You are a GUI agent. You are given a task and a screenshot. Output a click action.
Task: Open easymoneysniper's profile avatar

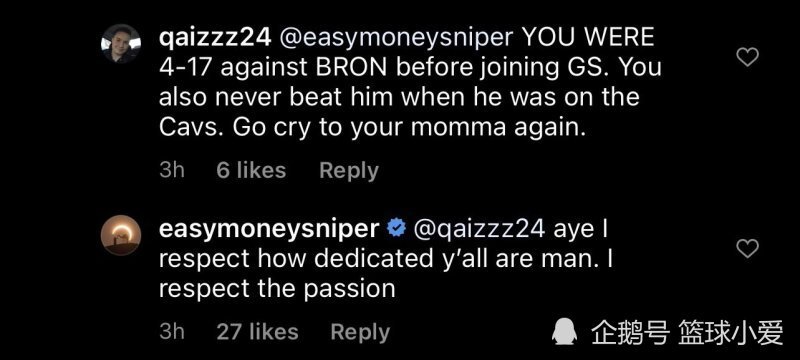(x=121, y=235)
